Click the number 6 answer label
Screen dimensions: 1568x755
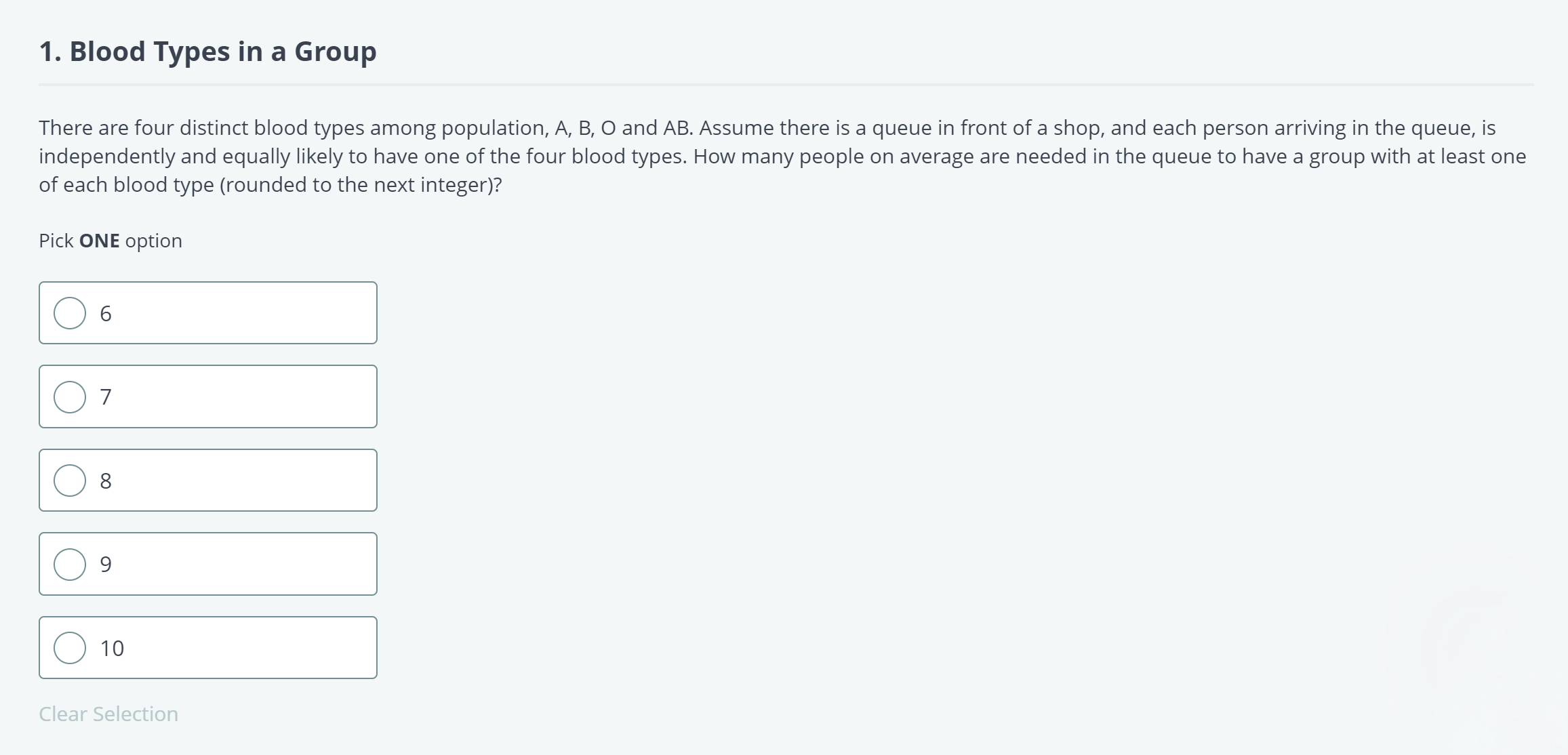click(106, 314)
